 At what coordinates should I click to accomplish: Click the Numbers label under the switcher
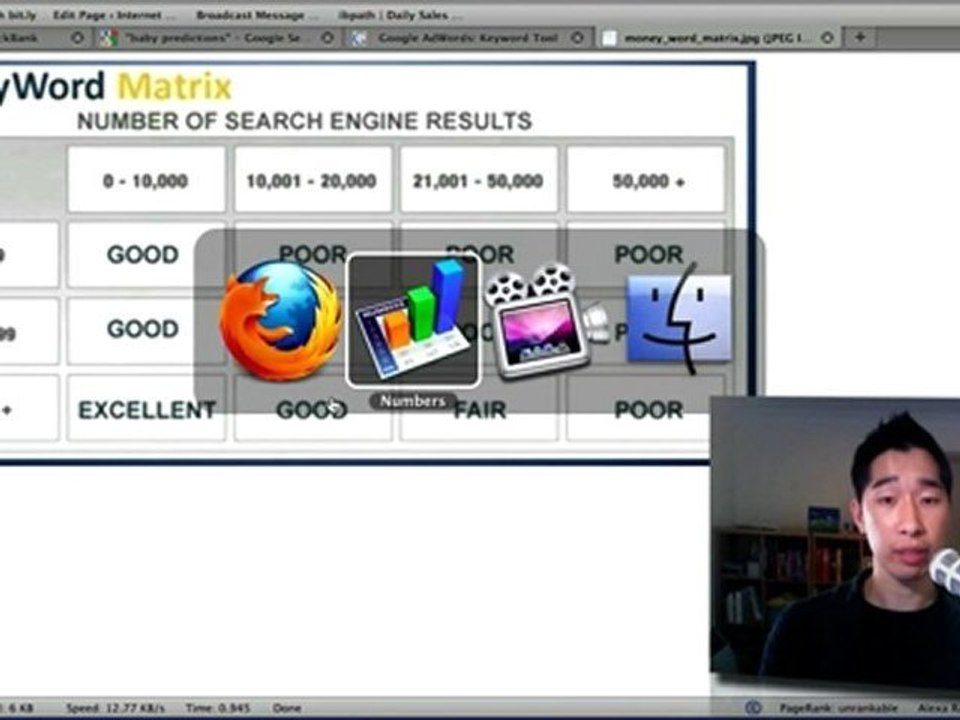413,401
